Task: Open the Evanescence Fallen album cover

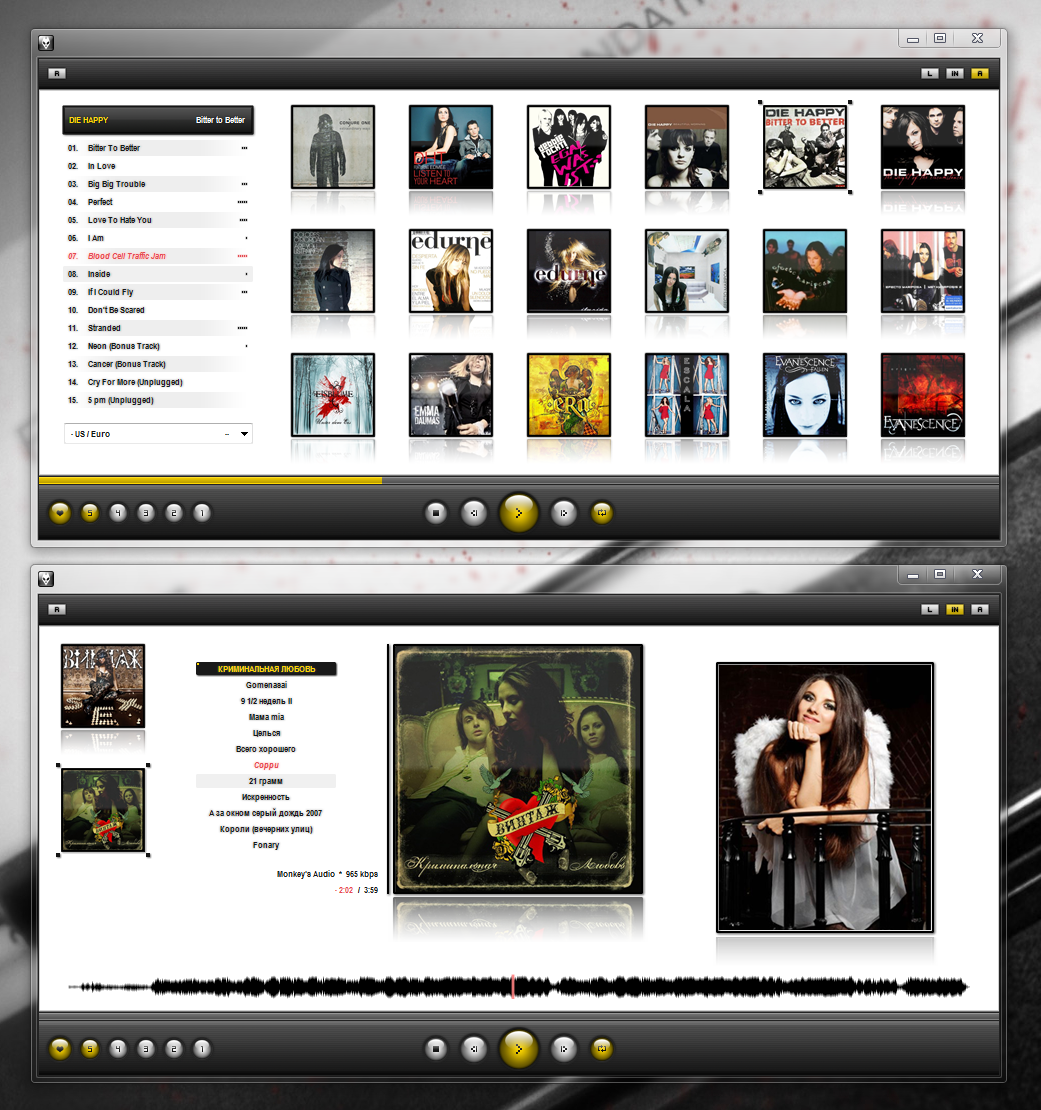Action: (805, 395)
